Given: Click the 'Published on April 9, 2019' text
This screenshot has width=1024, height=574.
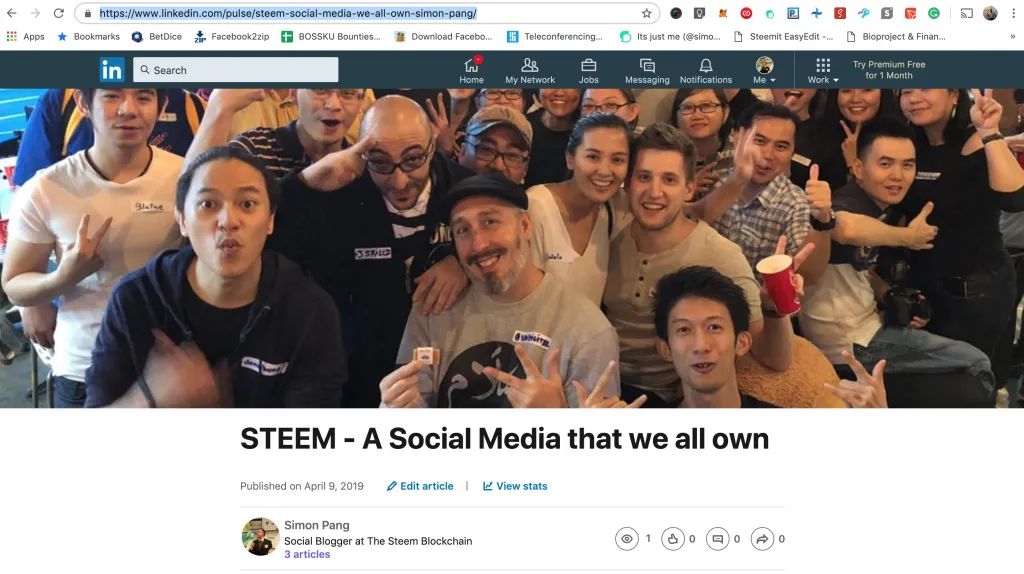Looking at the screenshot, I should pyautogui.click(x=302, y=486).
